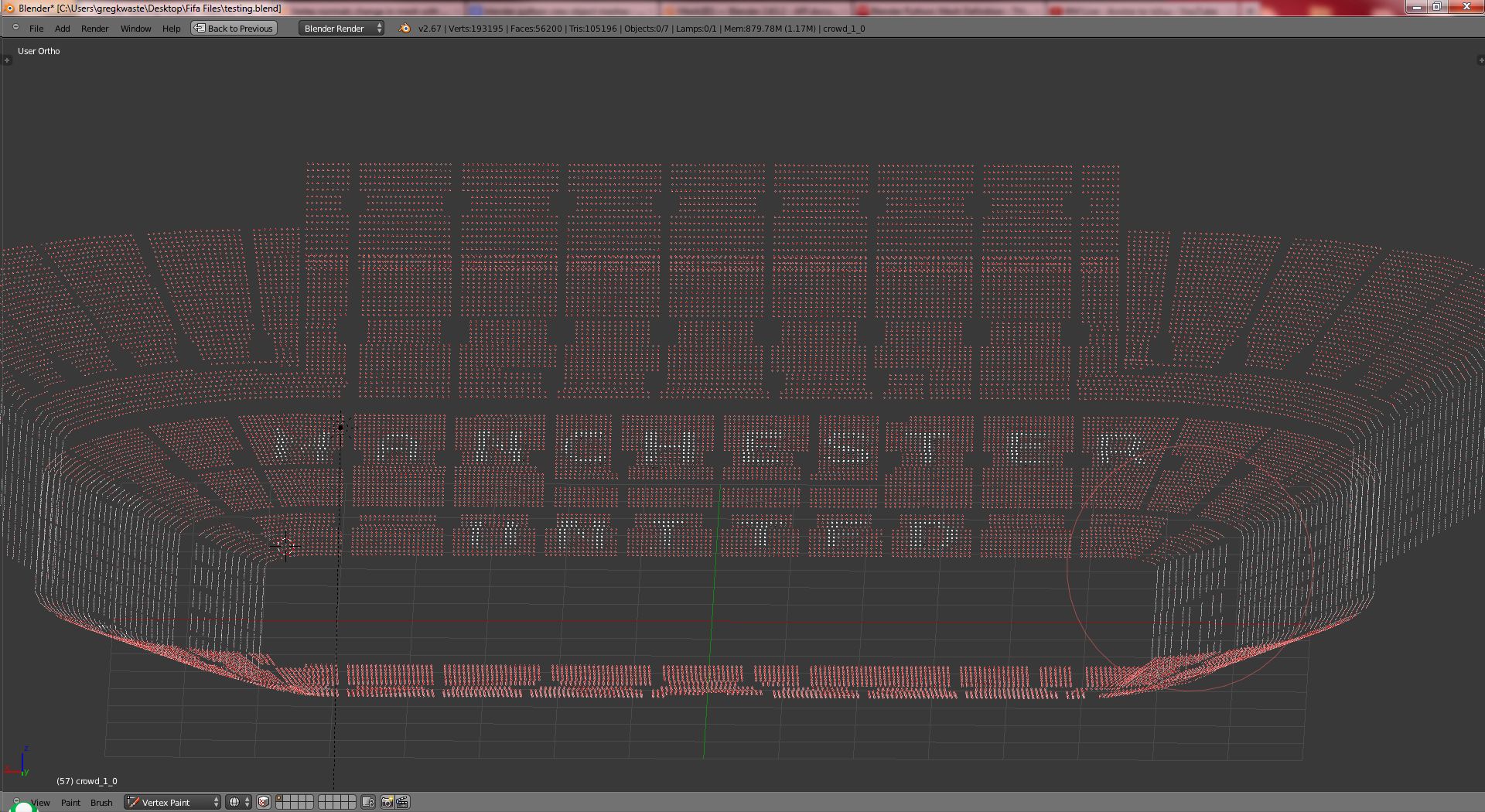The image size is (1485, 812).
Task: Click the OpenGL render image camera icon
Action: (x=387, y=802)
